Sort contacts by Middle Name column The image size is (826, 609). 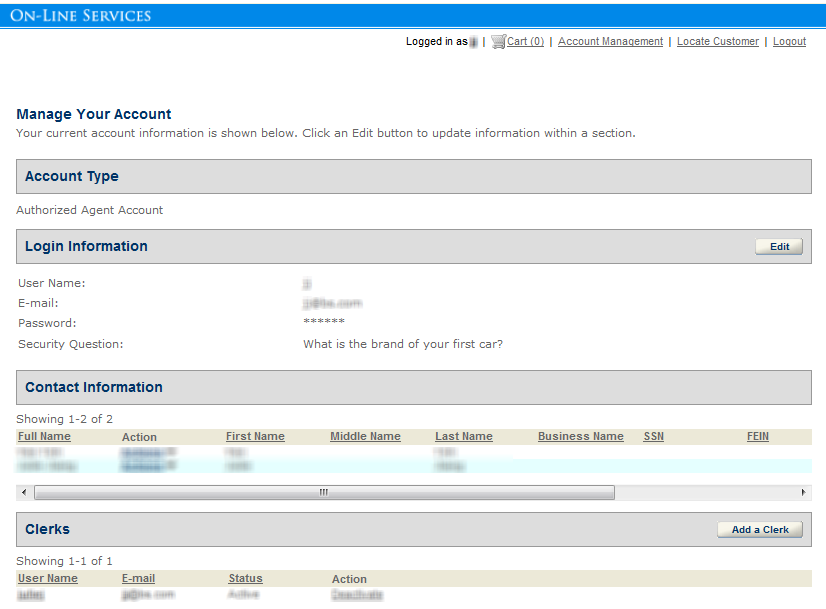(x=365, y=437)
